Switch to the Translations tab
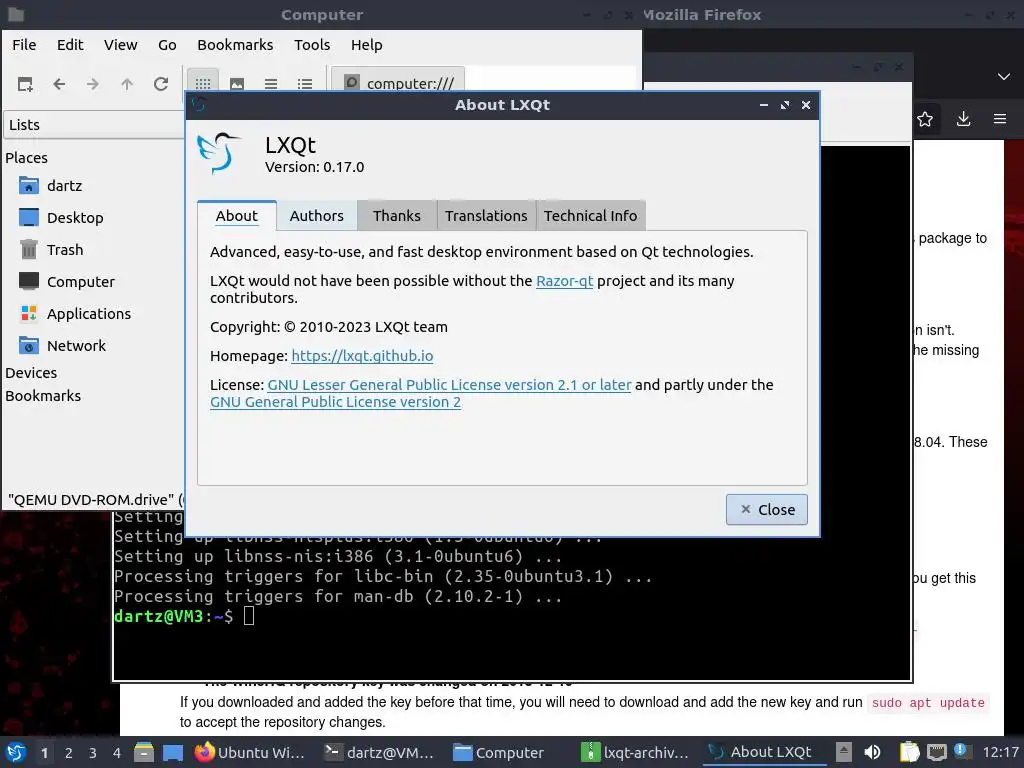 coord(486,216)
